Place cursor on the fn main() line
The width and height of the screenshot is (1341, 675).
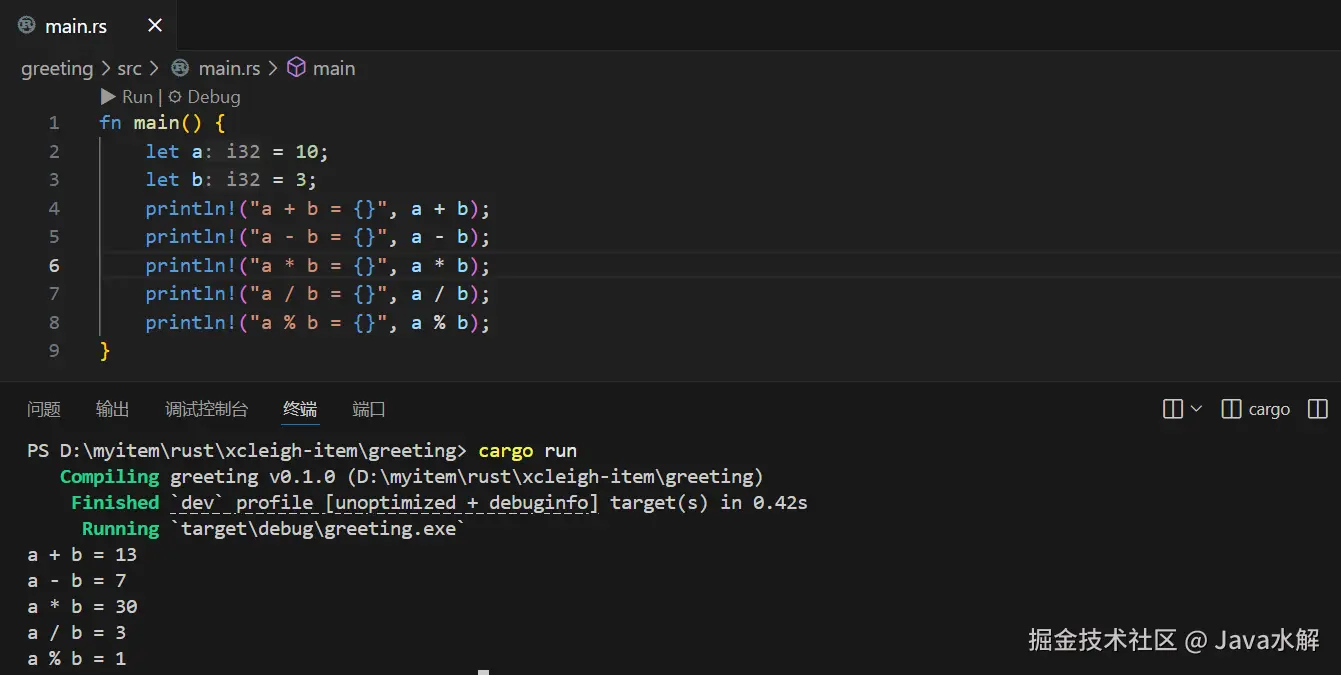162,123
